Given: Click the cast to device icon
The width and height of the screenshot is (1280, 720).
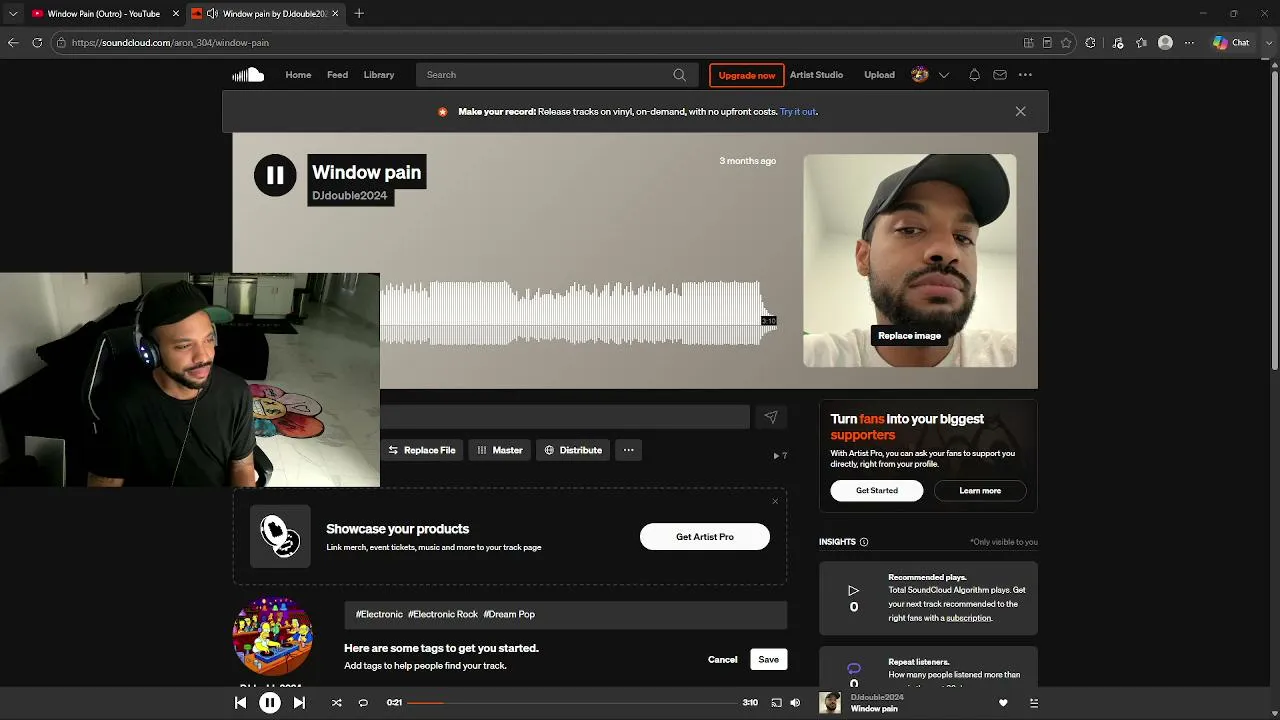Looking at the screenshot, I should point(776,703).
